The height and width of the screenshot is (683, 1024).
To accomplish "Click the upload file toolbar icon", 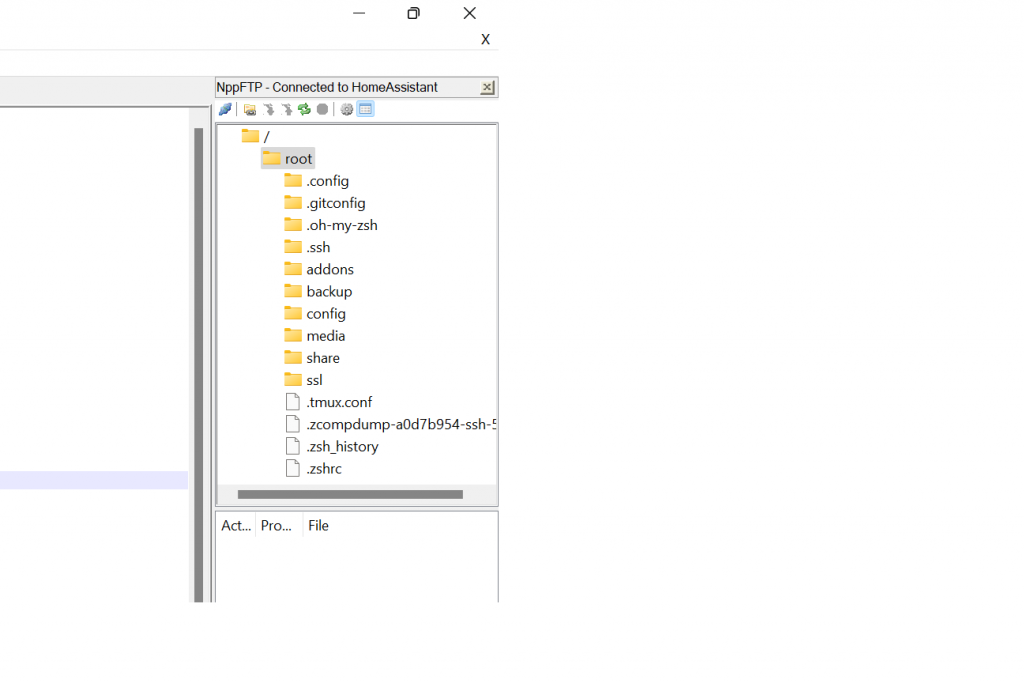I will coord(287,109).
